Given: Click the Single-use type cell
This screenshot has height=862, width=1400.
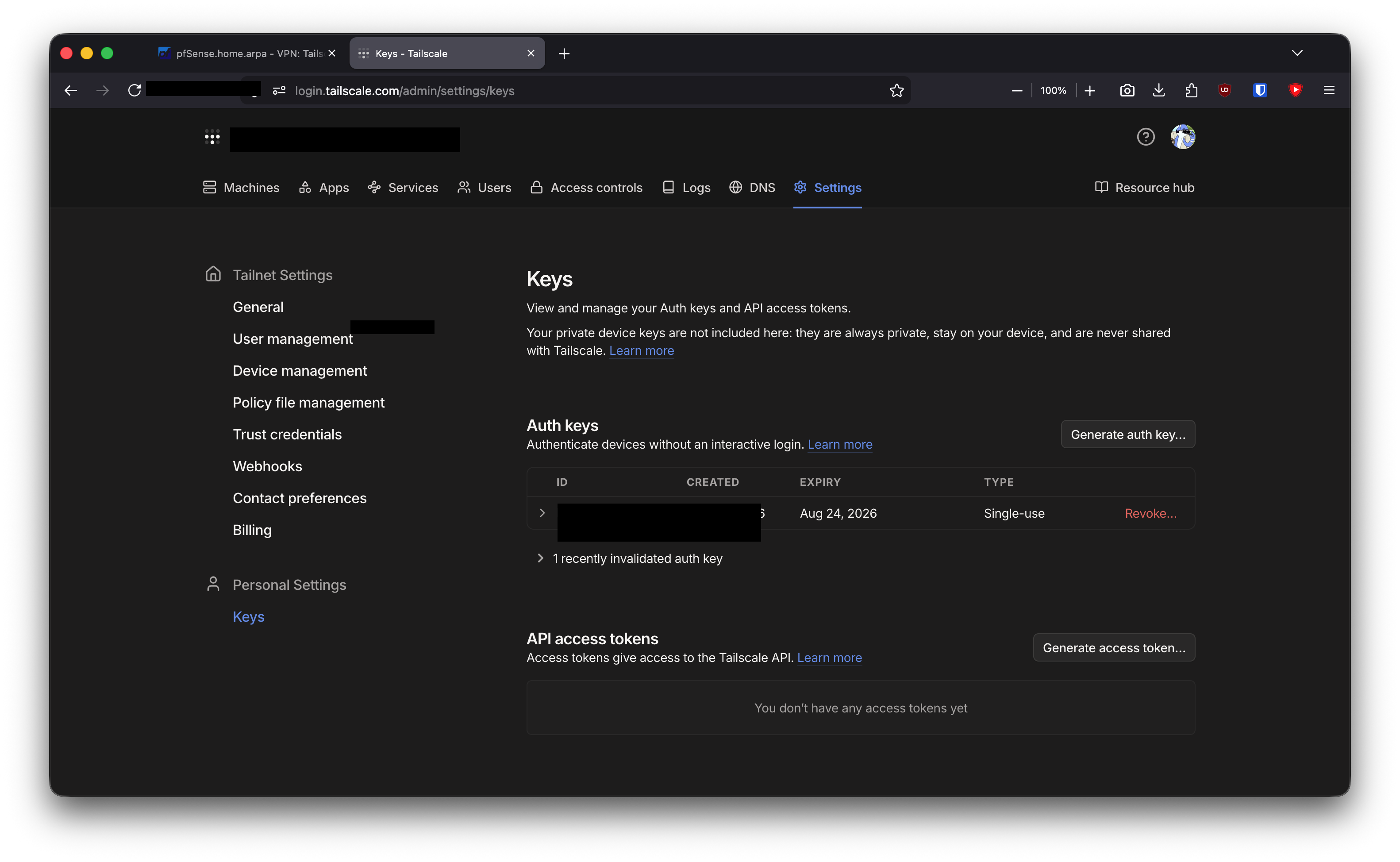Looking at the screenshot, I should pos(1014,513).
